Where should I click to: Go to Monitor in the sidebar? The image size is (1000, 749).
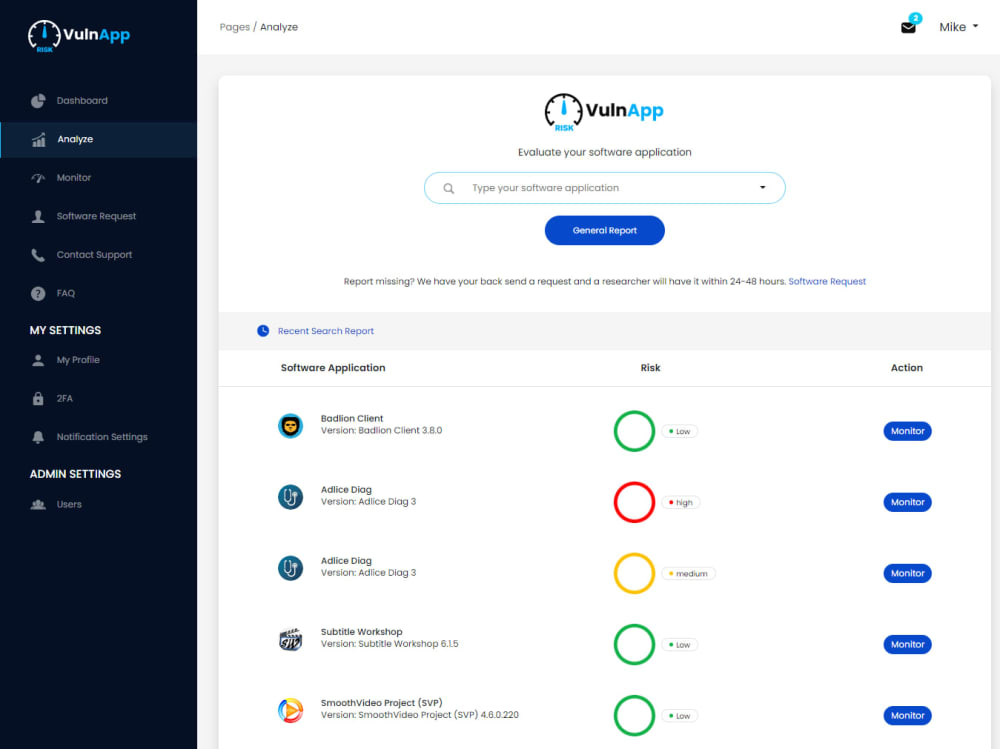pyautogui.click(x=98, y=178)
